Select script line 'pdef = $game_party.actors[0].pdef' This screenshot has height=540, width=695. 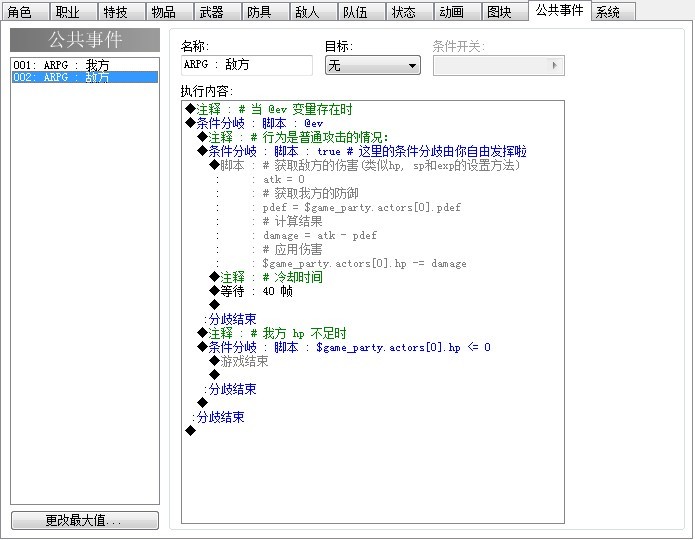pos(362,207)
